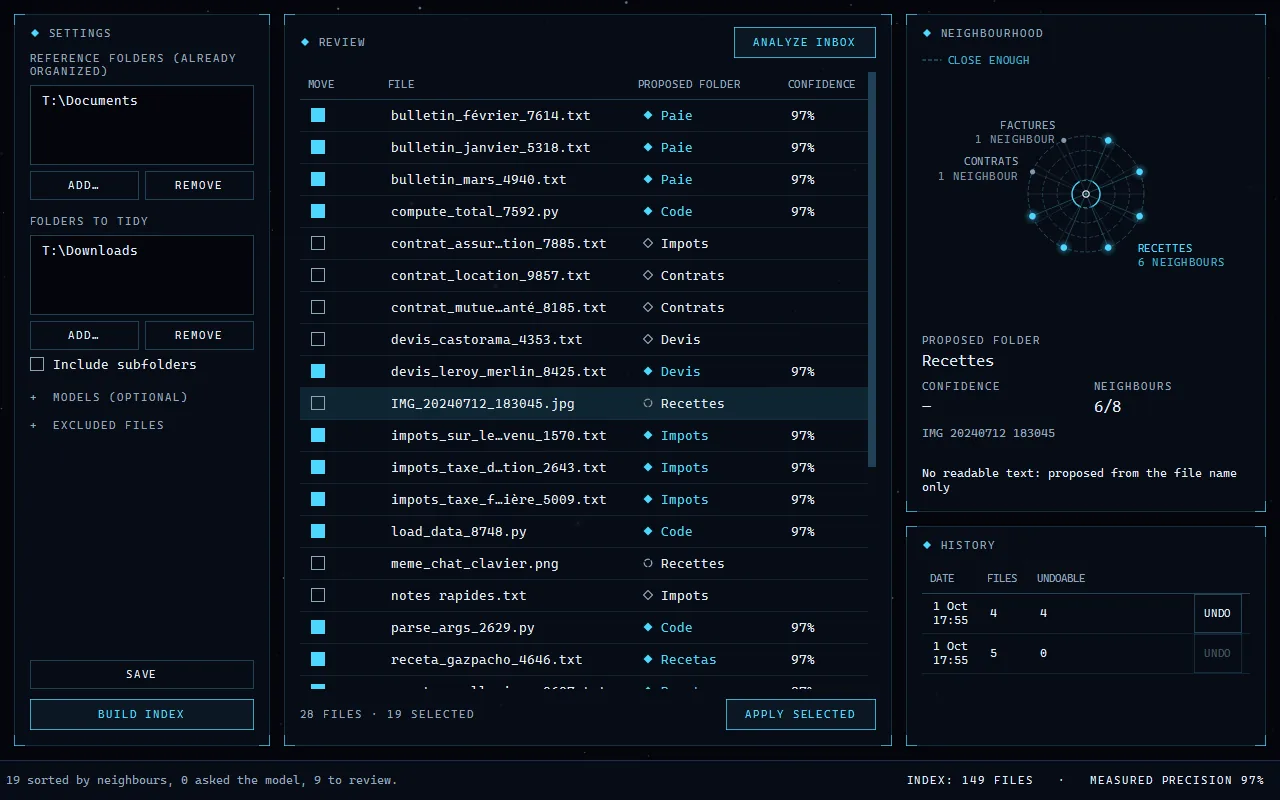Image resolution: width=1280 pixels, height=800 pixels.
Task: Click the center node of the neighbourhood radar chart
Action: click(1086, 194)
